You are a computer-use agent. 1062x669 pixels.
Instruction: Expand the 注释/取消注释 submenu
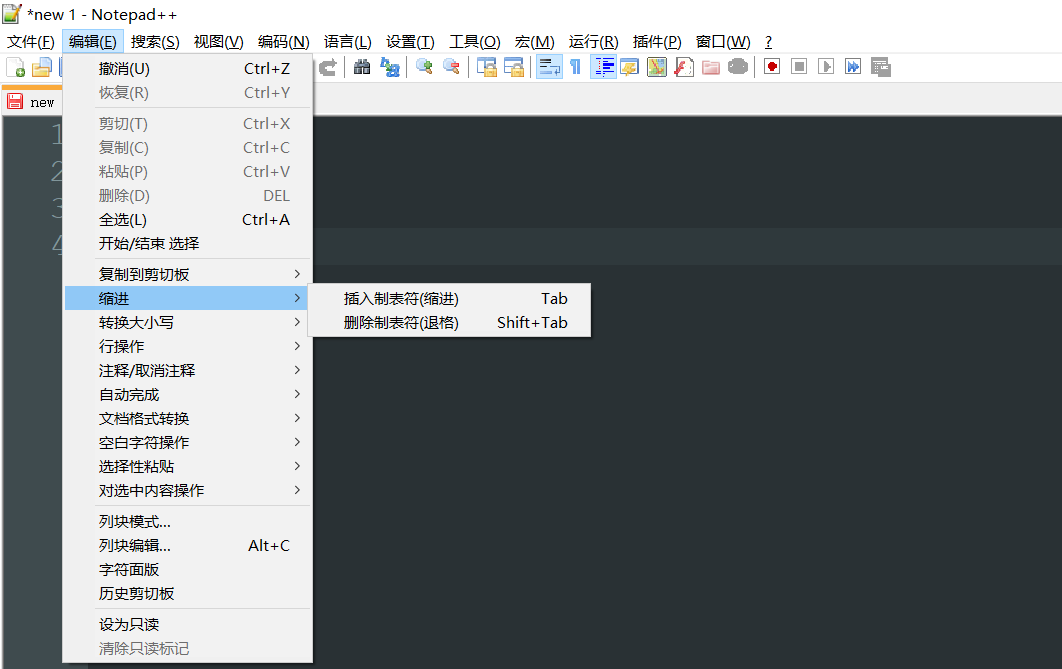[188, 370]
